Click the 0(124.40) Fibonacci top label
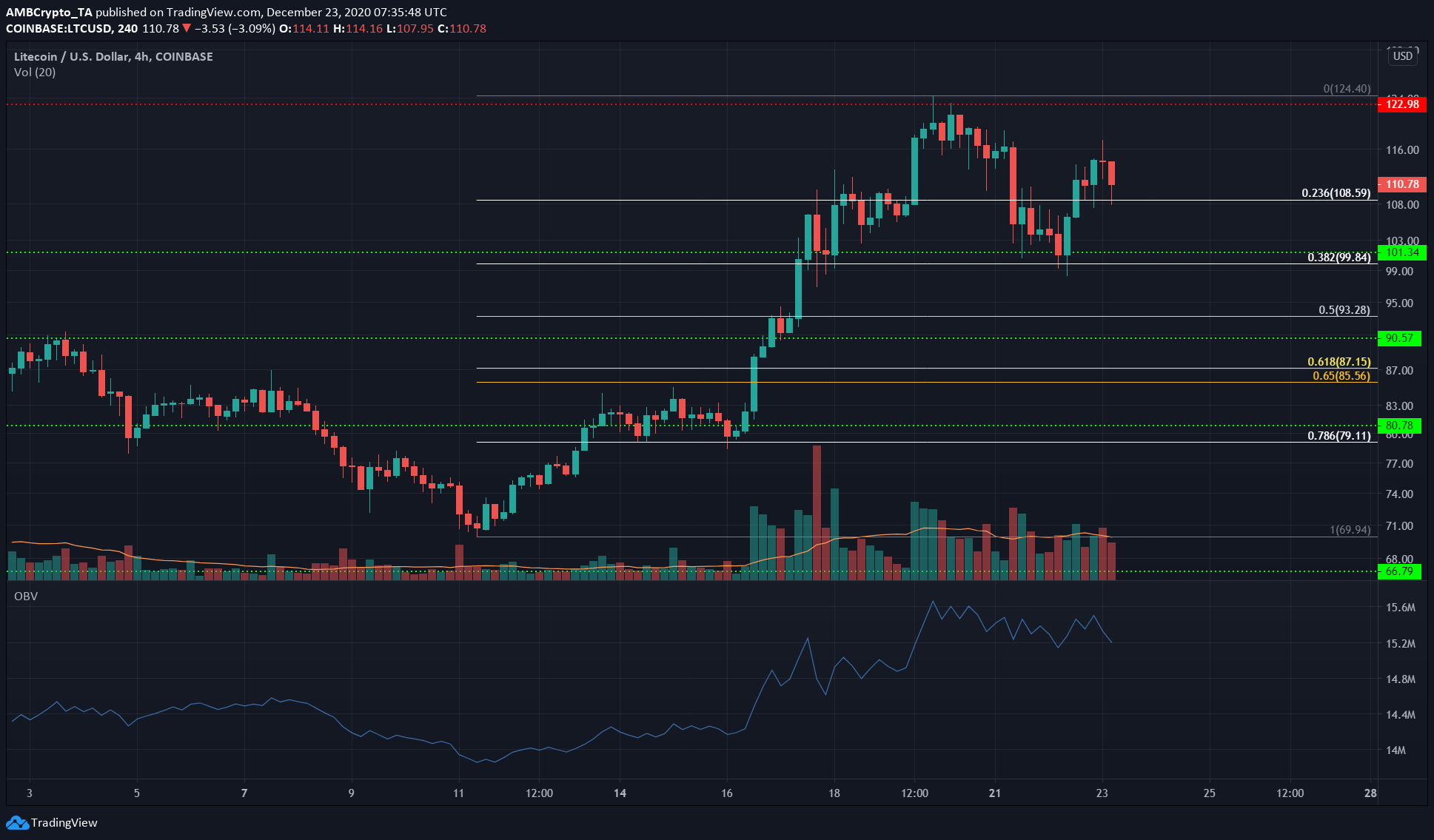 1347,89
